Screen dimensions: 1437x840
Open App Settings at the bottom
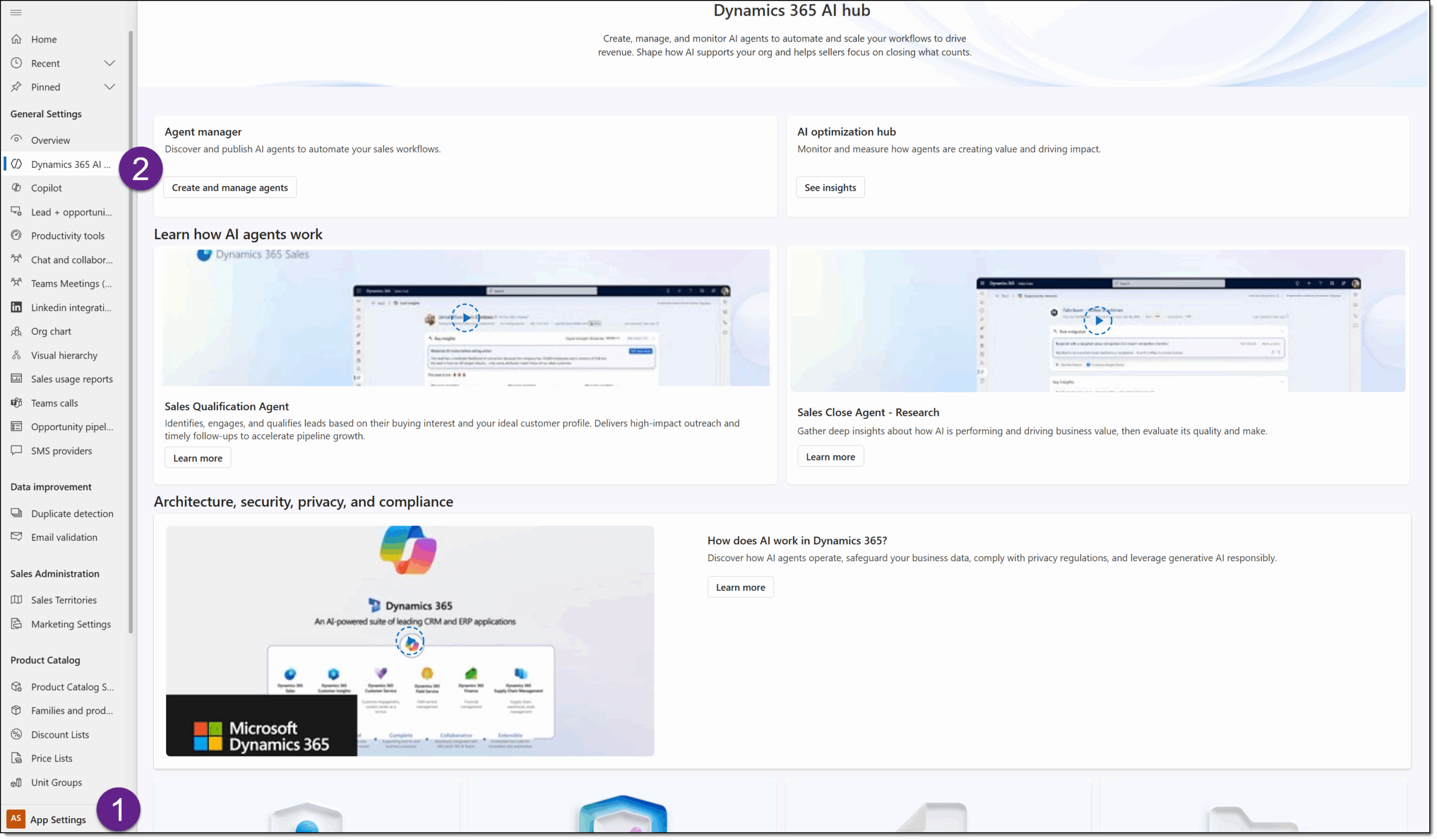click(57, 819)
